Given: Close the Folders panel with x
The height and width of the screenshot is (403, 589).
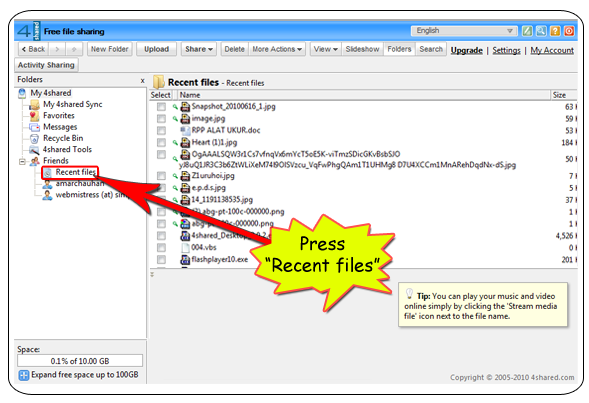Looking at the screenshot, I should [x=142, y=80].
